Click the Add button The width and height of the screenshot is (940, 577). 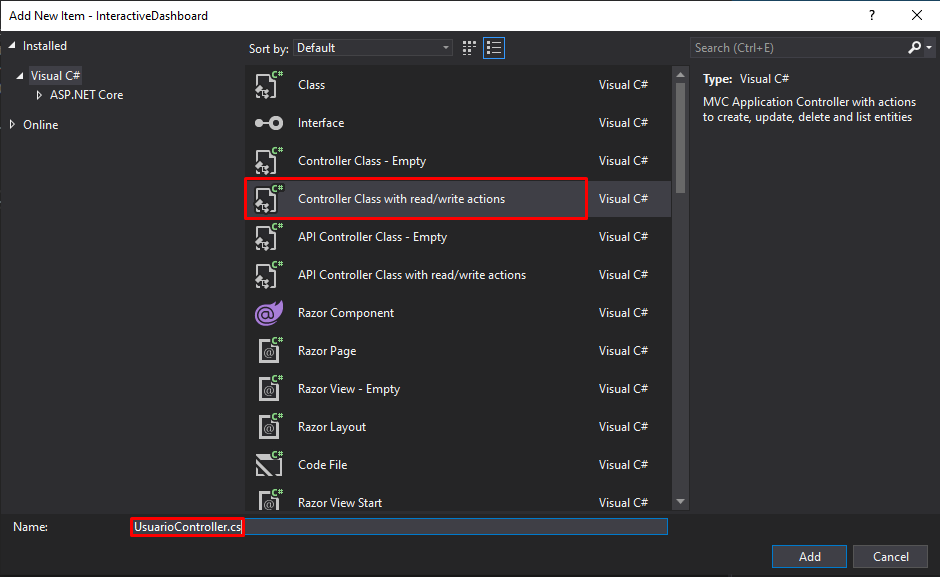point(809,557)
